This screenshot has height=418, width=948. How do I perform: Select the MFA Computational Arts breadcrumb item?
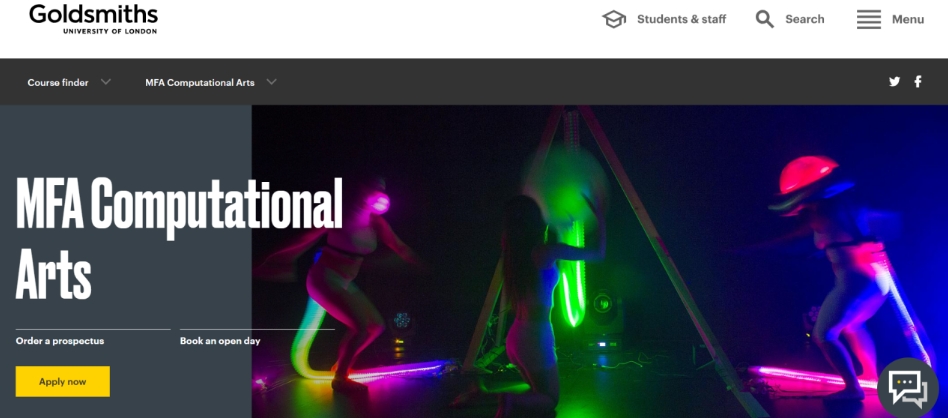point(200,82)
